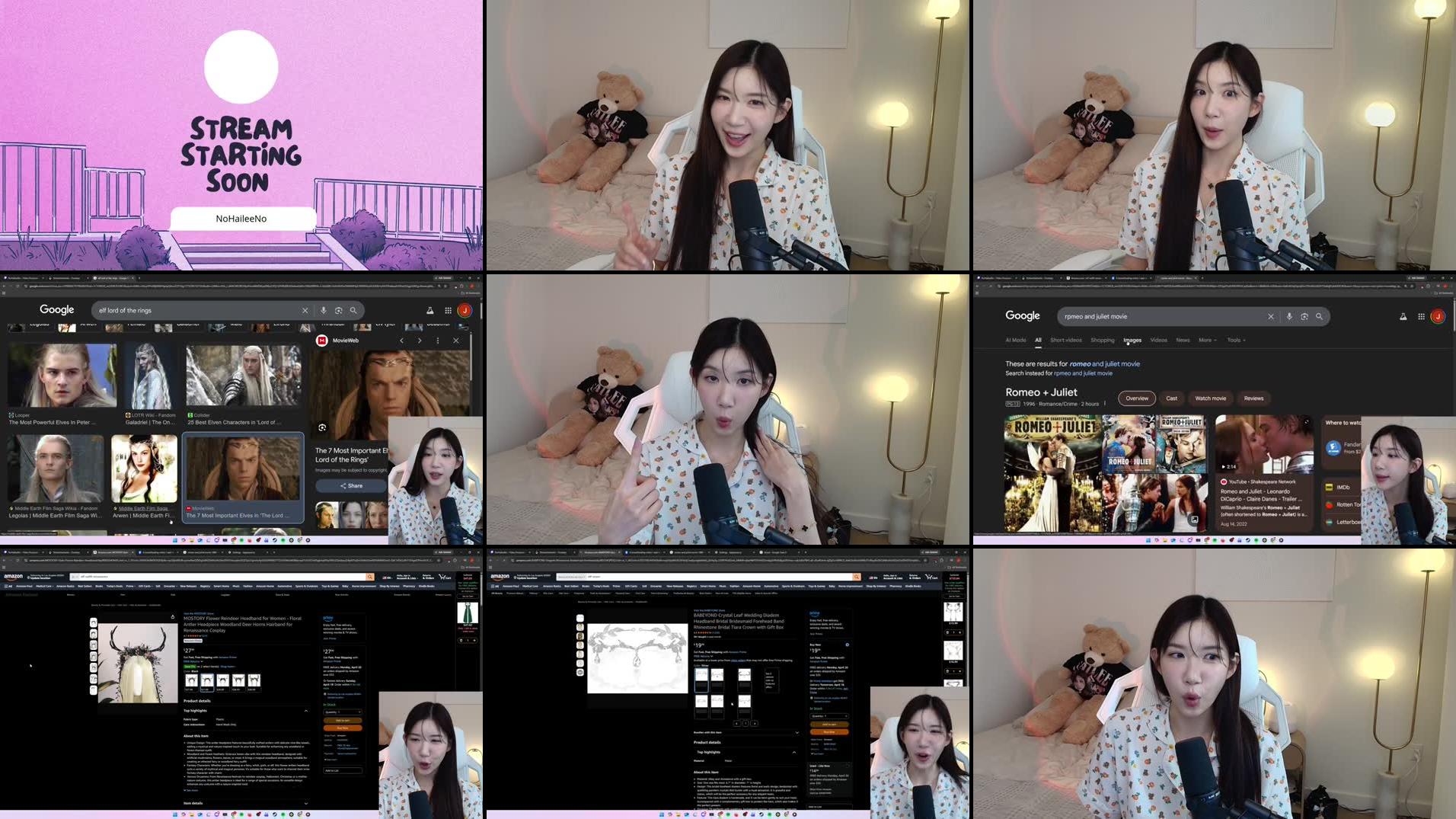Switch to the Shopping results tab
Image resolution: width=1456 pixels, height=819 pixels.
[1103, 340]
